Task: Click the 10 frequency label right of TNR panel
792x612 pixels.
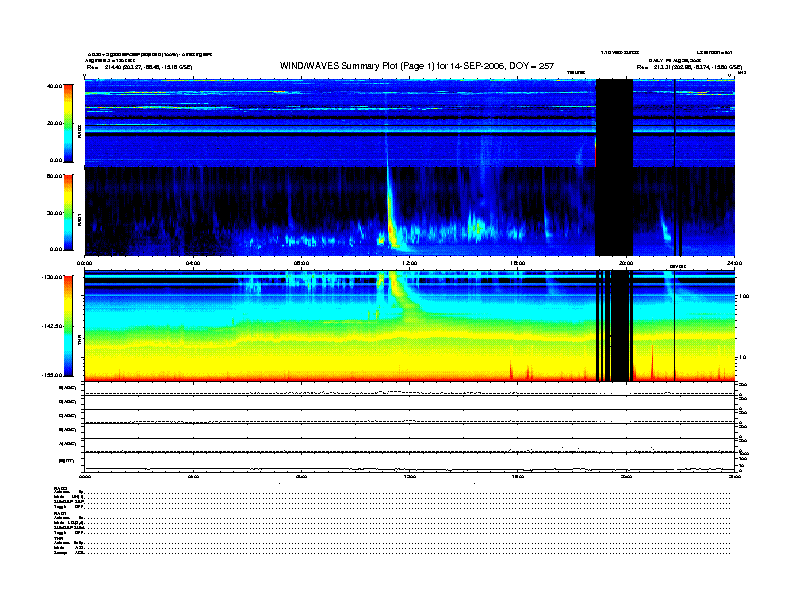Action: pyautogui.click(x=742, y=358)
